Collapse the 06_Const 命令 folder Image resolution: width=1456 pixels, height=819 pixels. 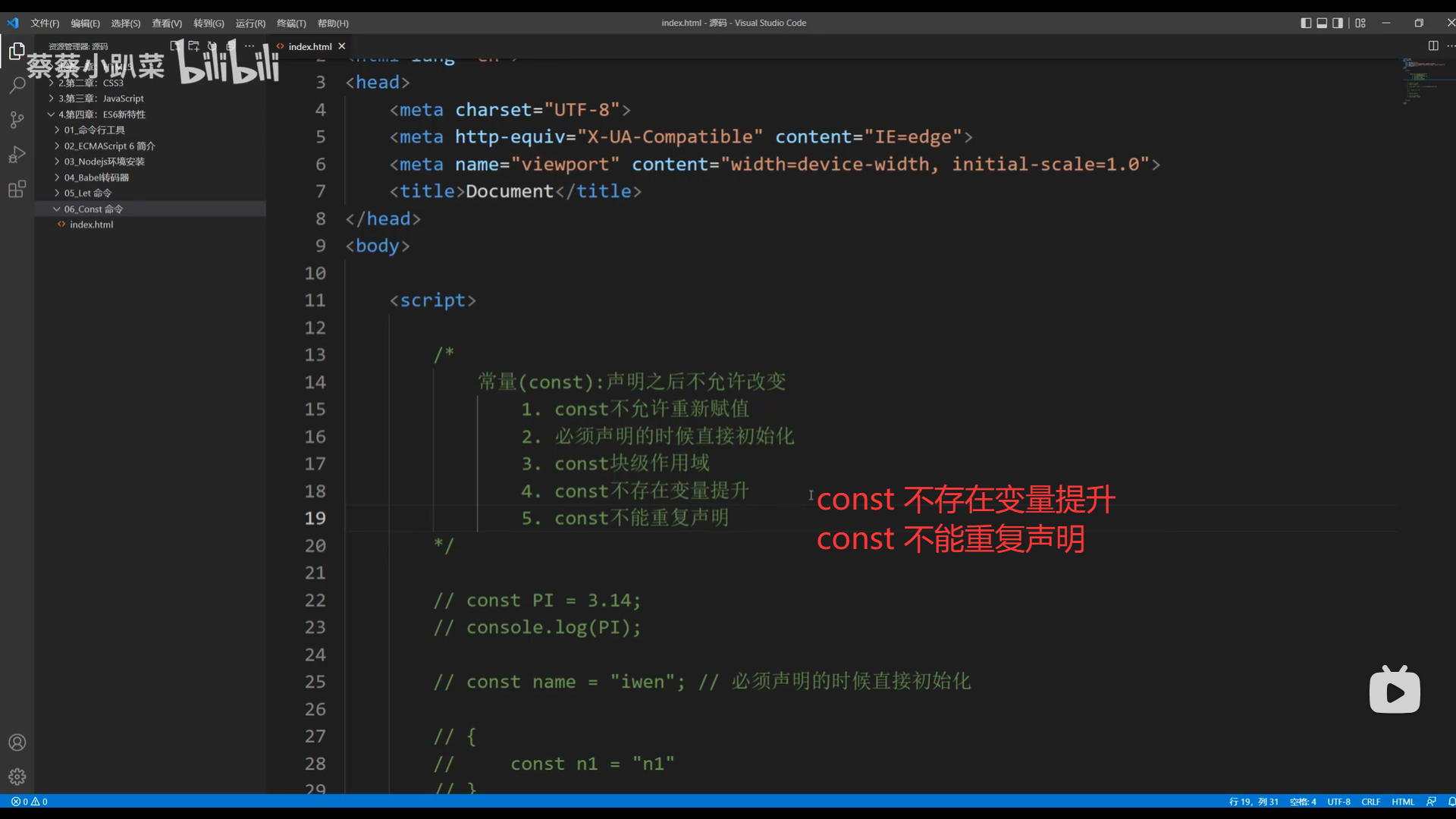(x=93, y=209)
